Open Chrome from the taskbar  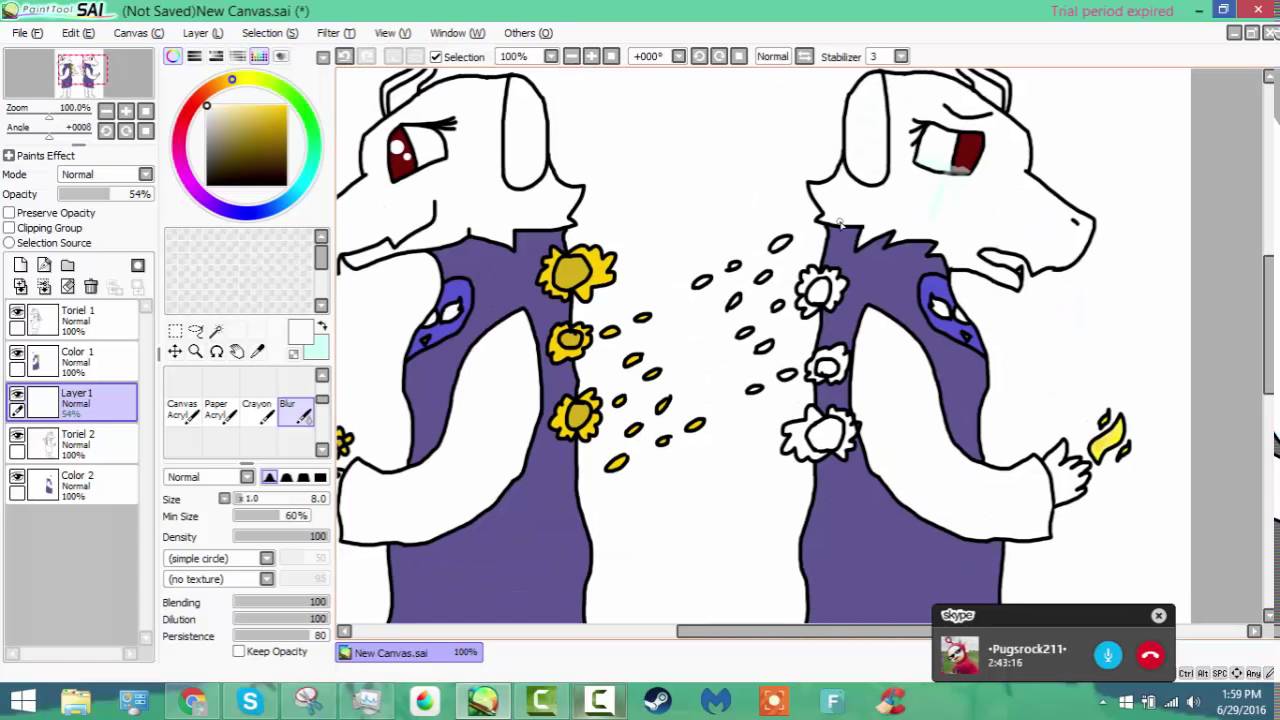(x=192, y=701)
